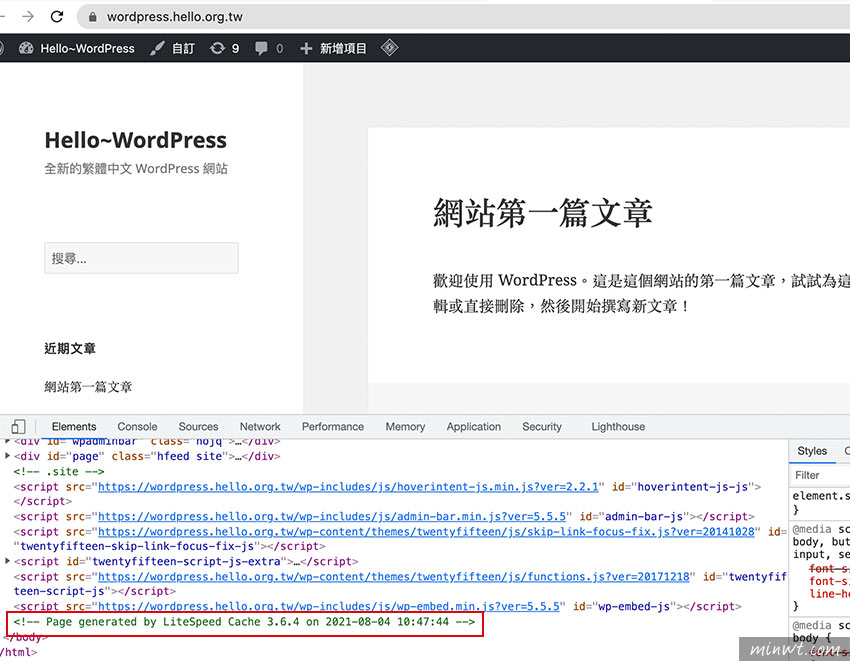Viewport: 850px width, 661px height.
Task: Click the 新增項目 menu item
Action: pos(343,48)
